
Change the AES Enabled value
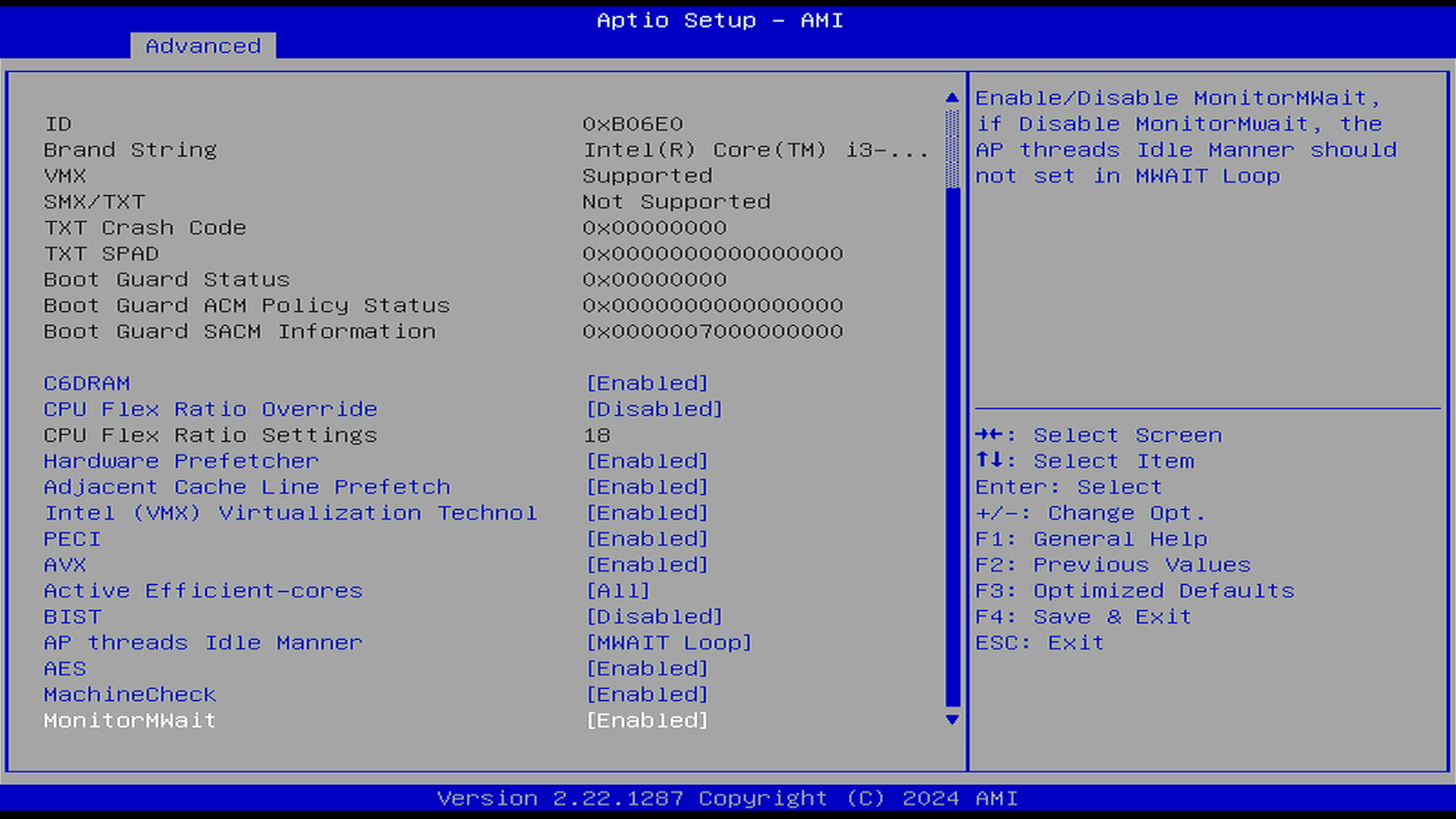click(646, 668)
